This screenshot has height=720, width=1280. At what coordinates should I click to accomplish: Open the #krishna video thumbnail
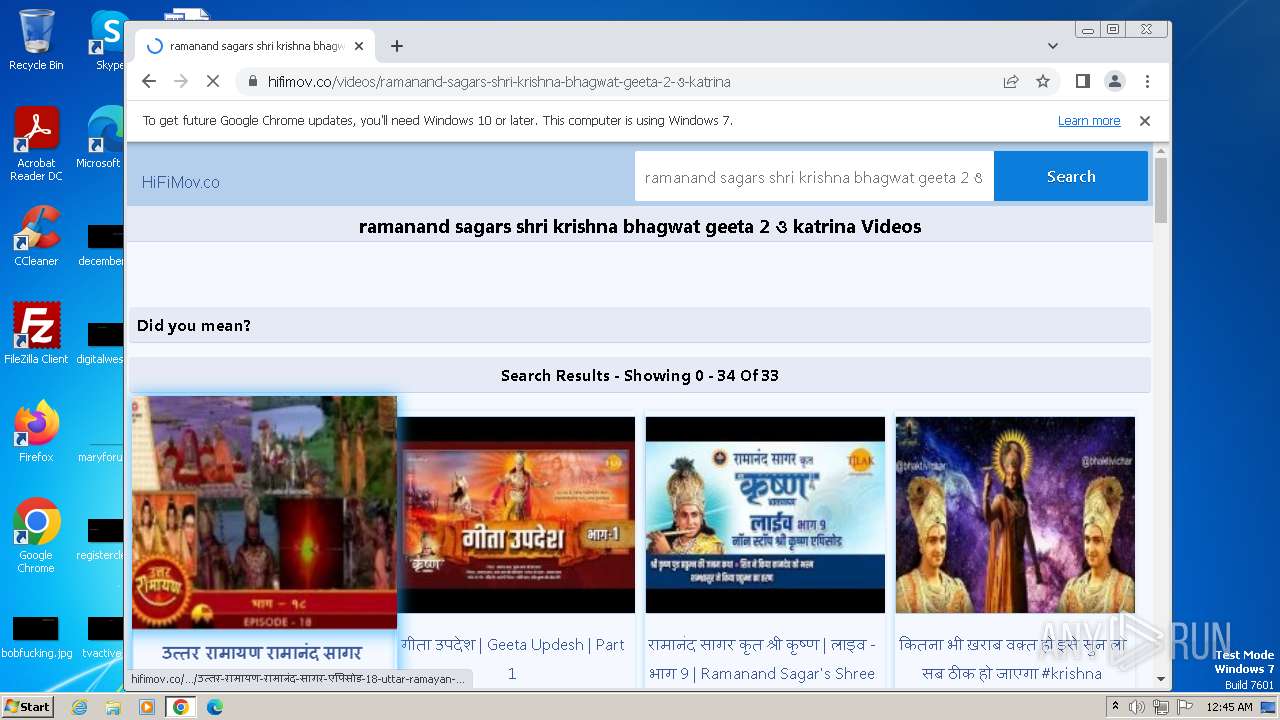(x=1015, y=515)
